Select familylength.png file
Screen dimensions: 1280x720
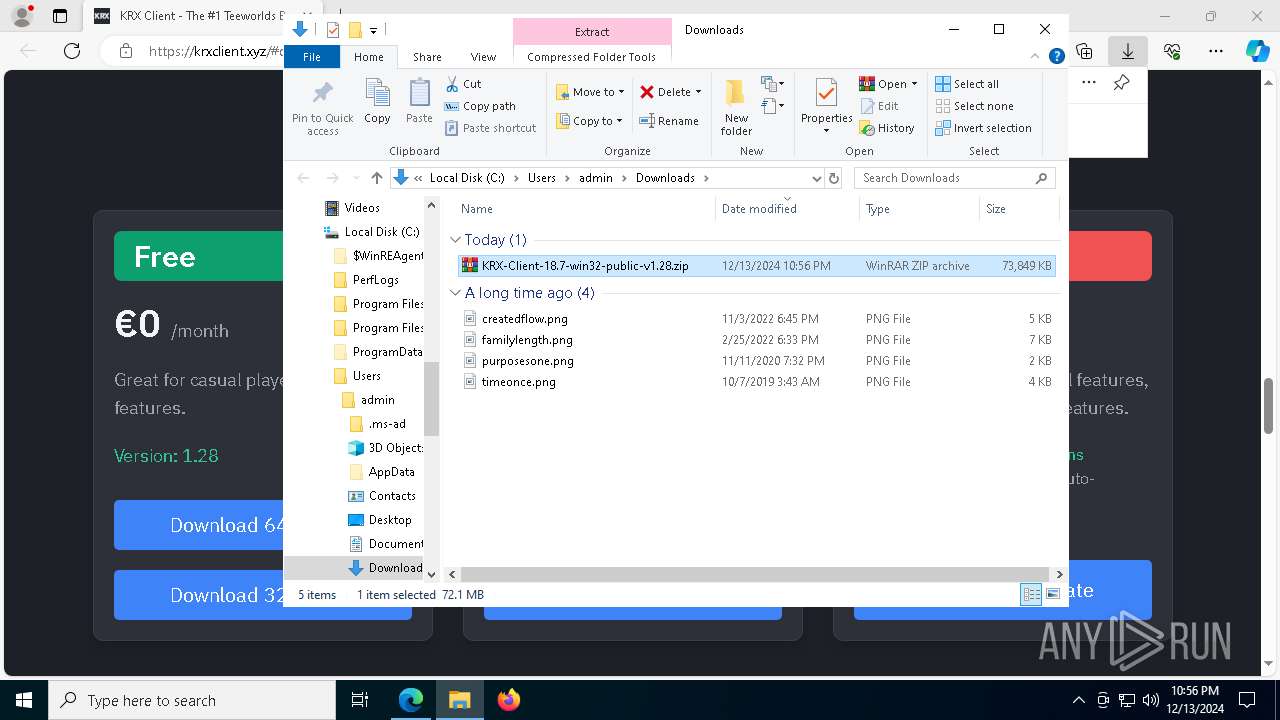coord(756,340)
